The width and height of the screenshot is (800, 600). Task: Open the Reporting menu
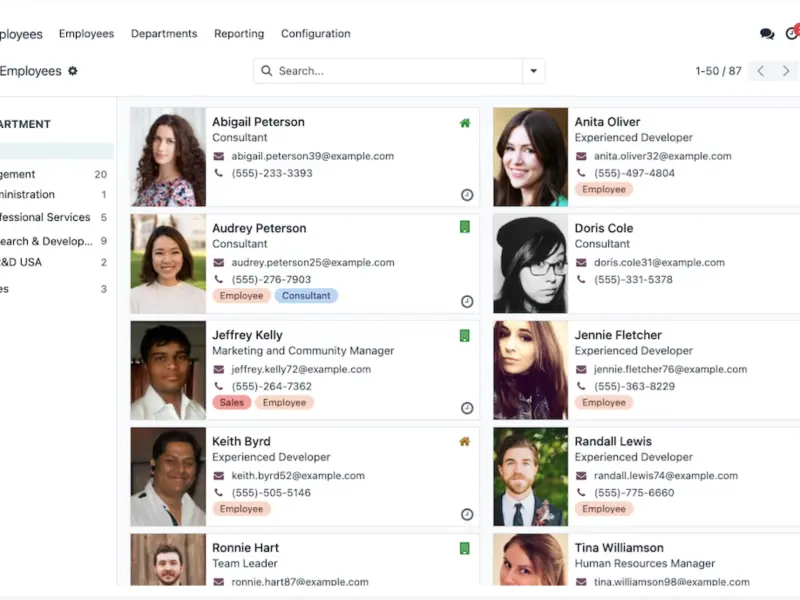(239, 33)
